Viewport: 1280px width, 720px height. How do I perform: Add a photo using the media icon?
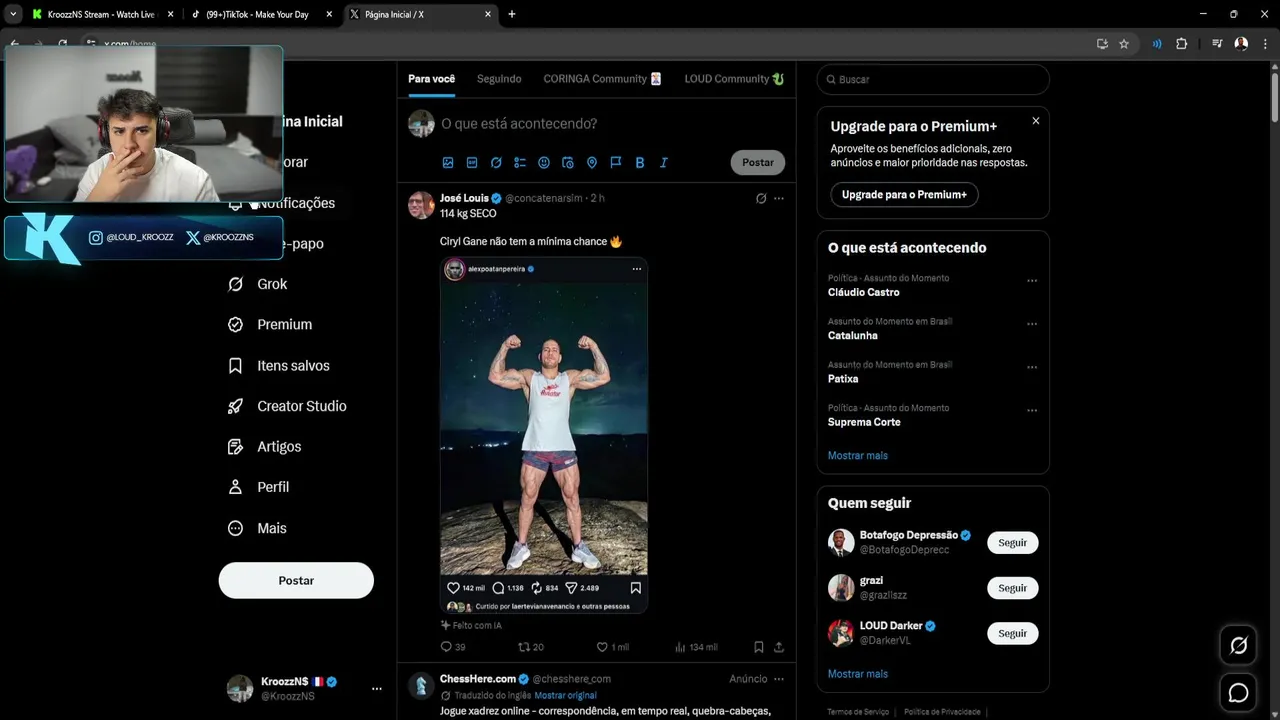tap(448, 162)
